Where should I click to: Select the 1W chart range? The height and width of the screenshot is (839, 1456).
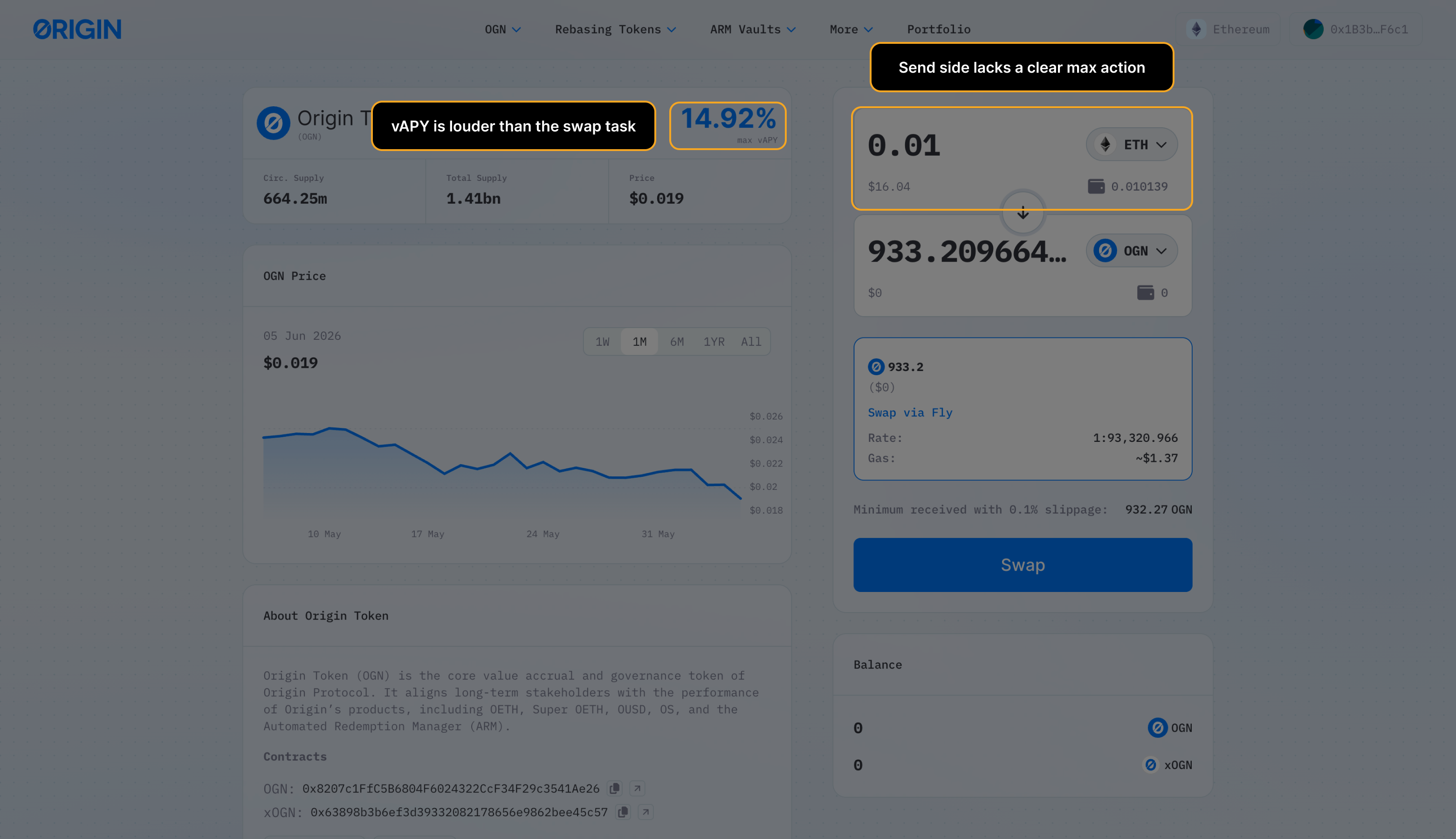602,342
